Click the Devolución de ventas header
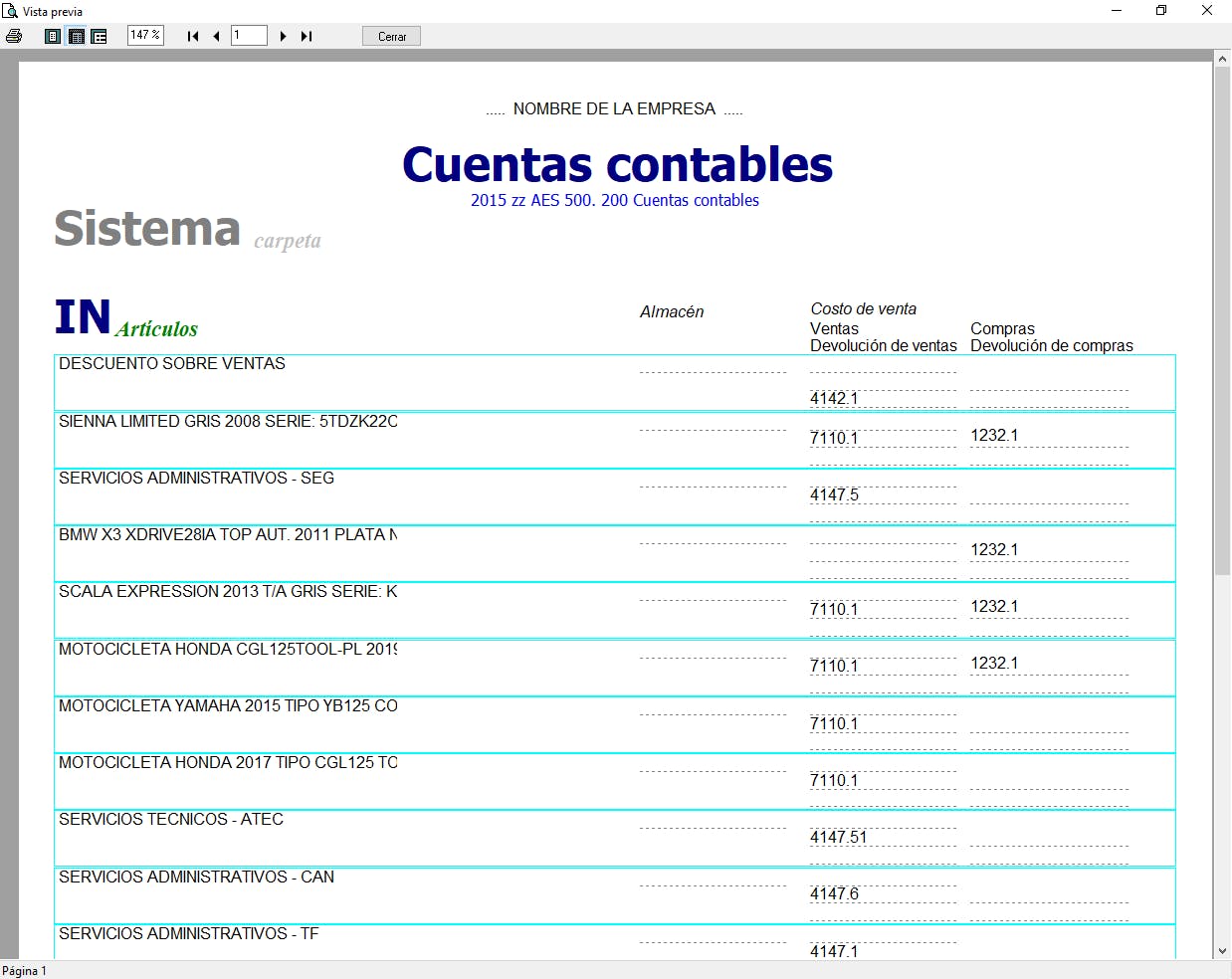The width and height of the screenshot is (1232, 979). tap(884, 345)
